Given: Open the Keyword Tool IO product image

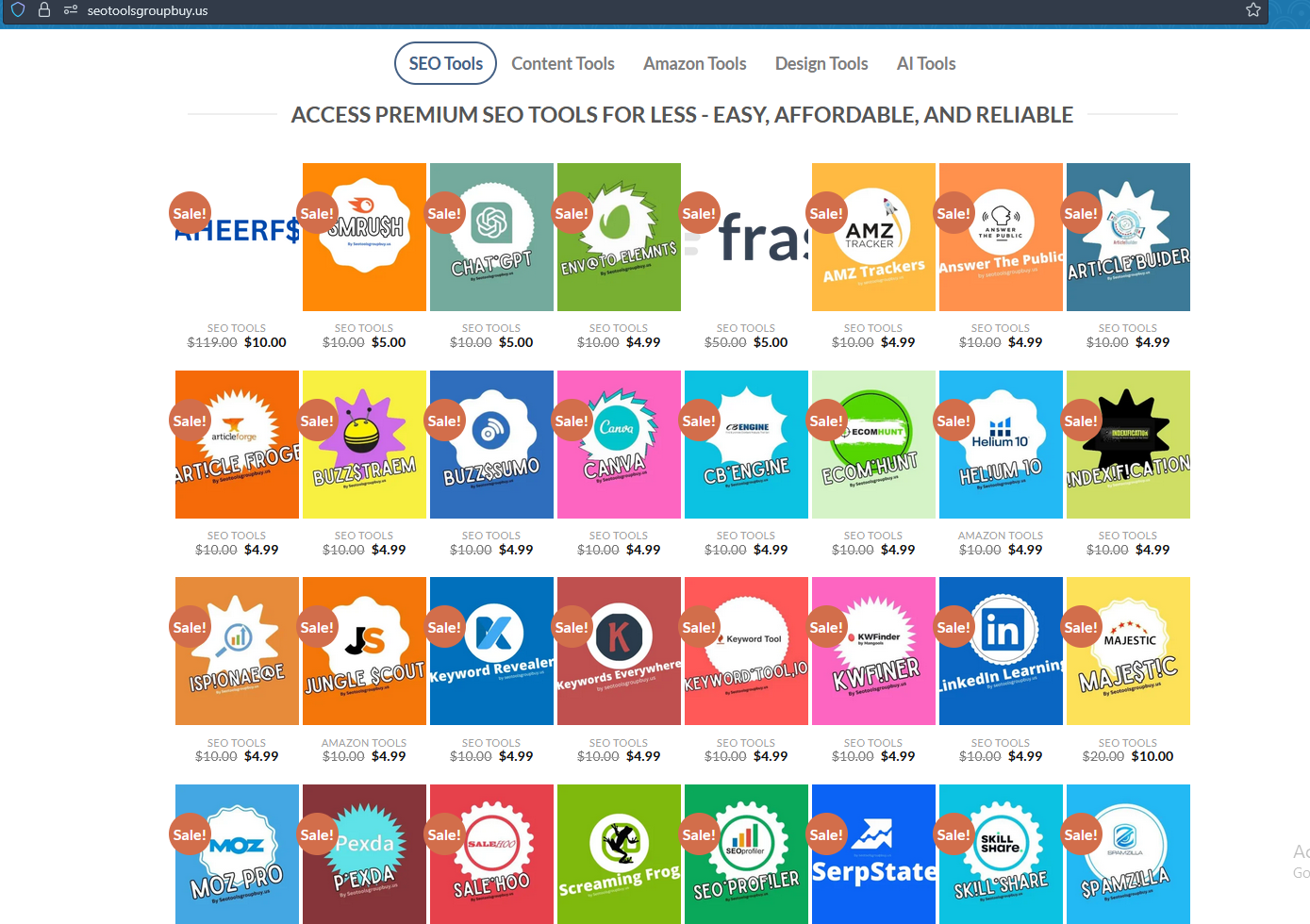Looking at the screenshot, I should click(746, 651).
